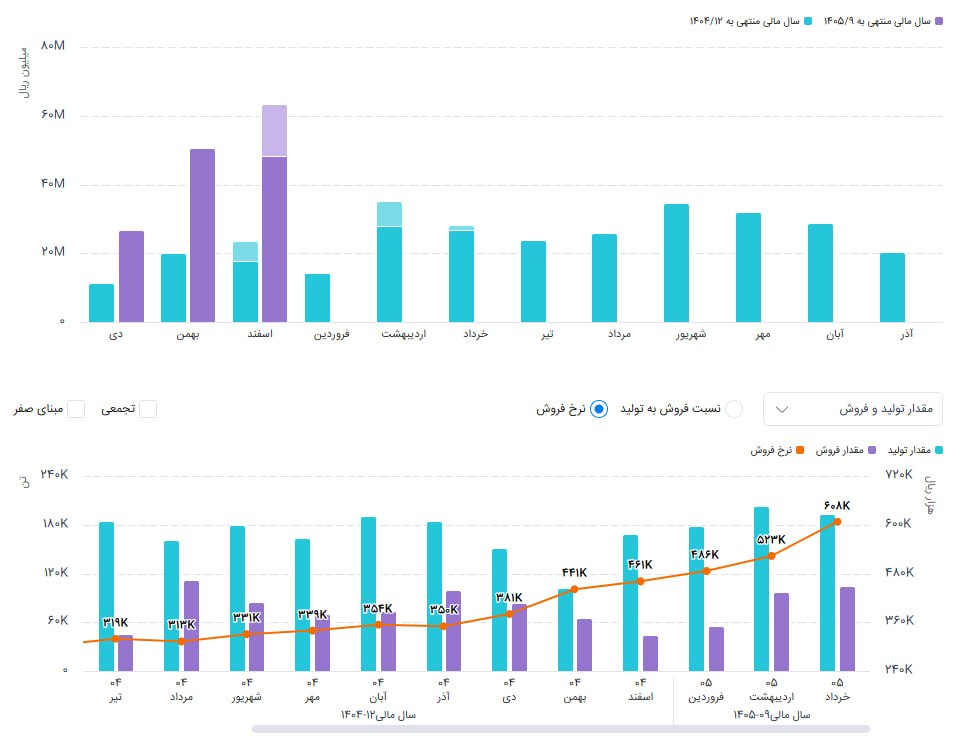This screenshot has height=752, width=963.
Task: Select the نسبت فروش به تولید radio
Action: pyautogui.click(x=734, y=409)
